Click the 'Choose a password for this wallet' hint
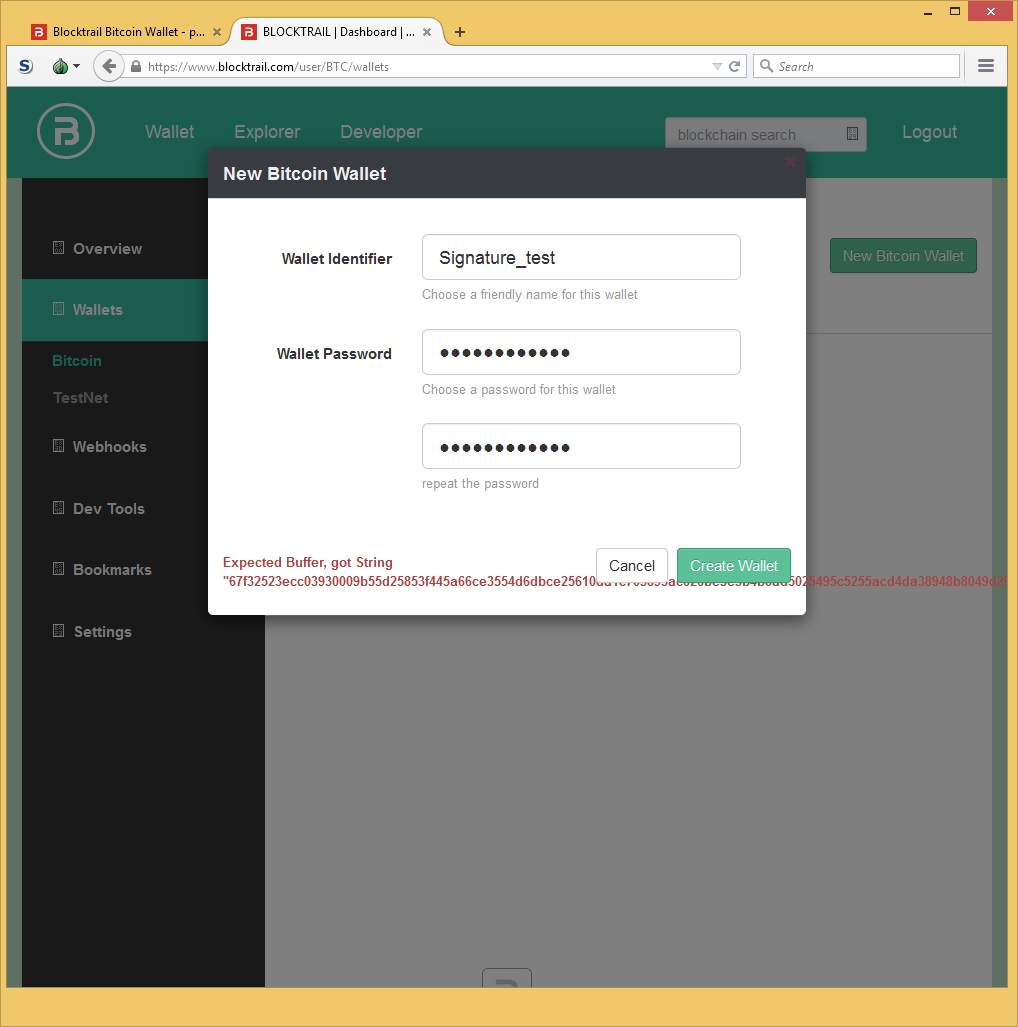The image size is (1018, 1027). pos(519,390)
